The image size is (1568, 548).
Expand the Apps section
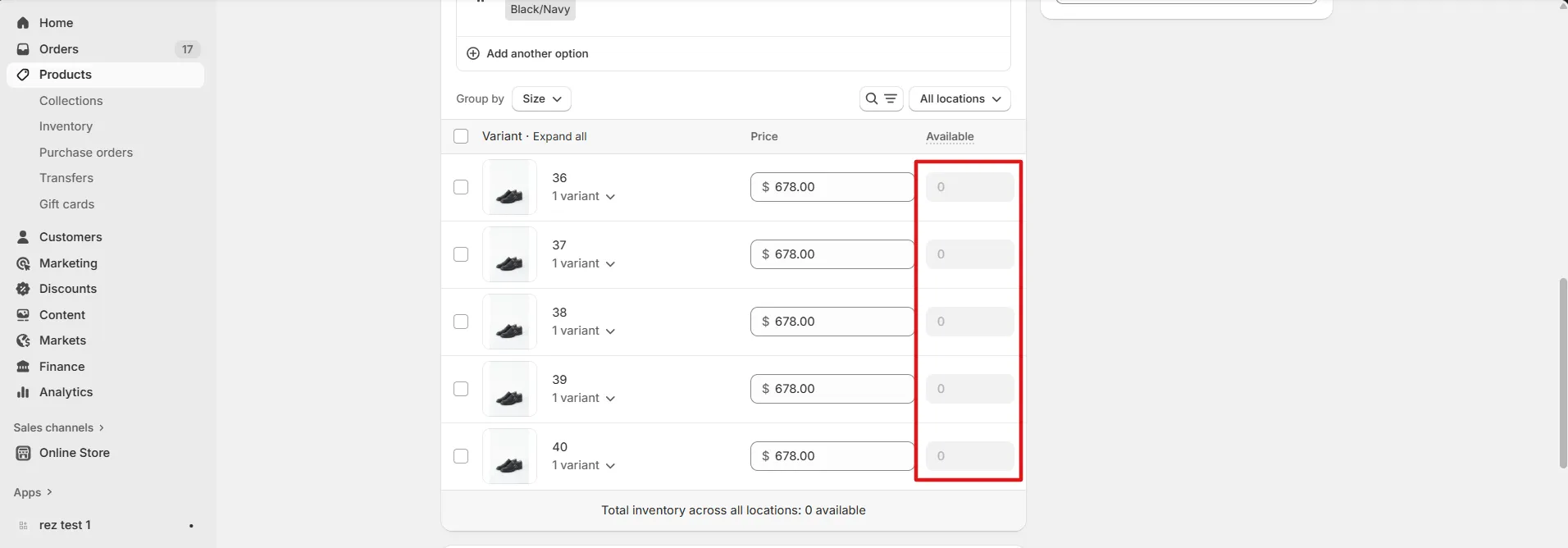[33, 492]
